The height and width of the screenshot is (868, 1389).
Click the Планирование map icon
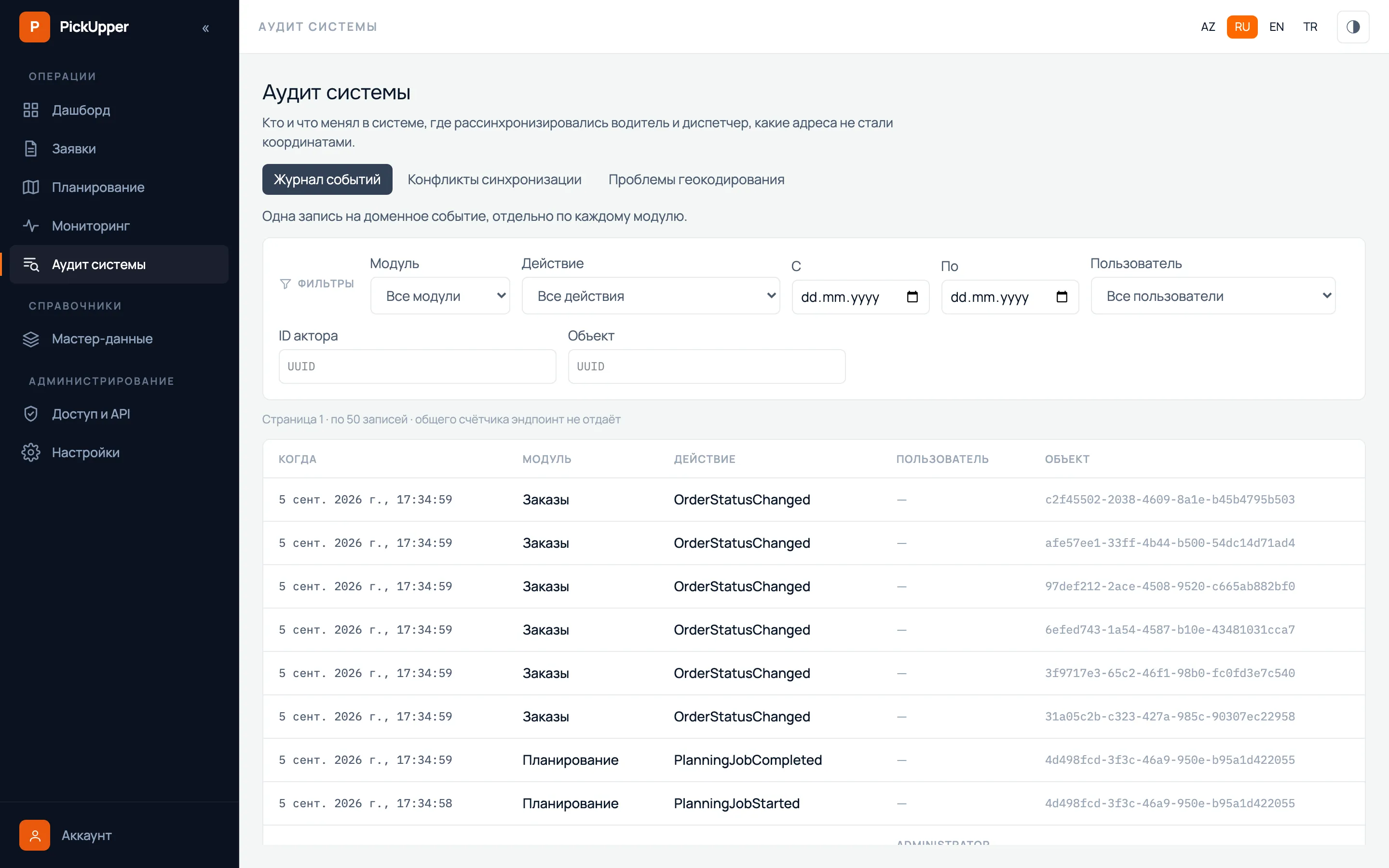pos(31,187)
